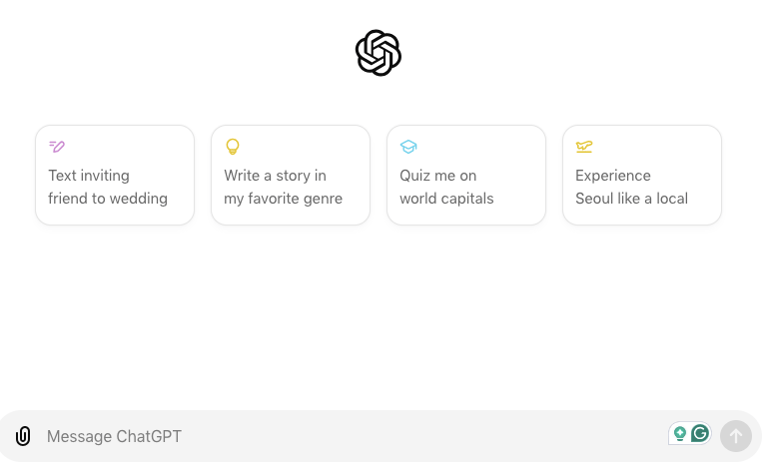Click the 'my favorite genre' text line

283,198
